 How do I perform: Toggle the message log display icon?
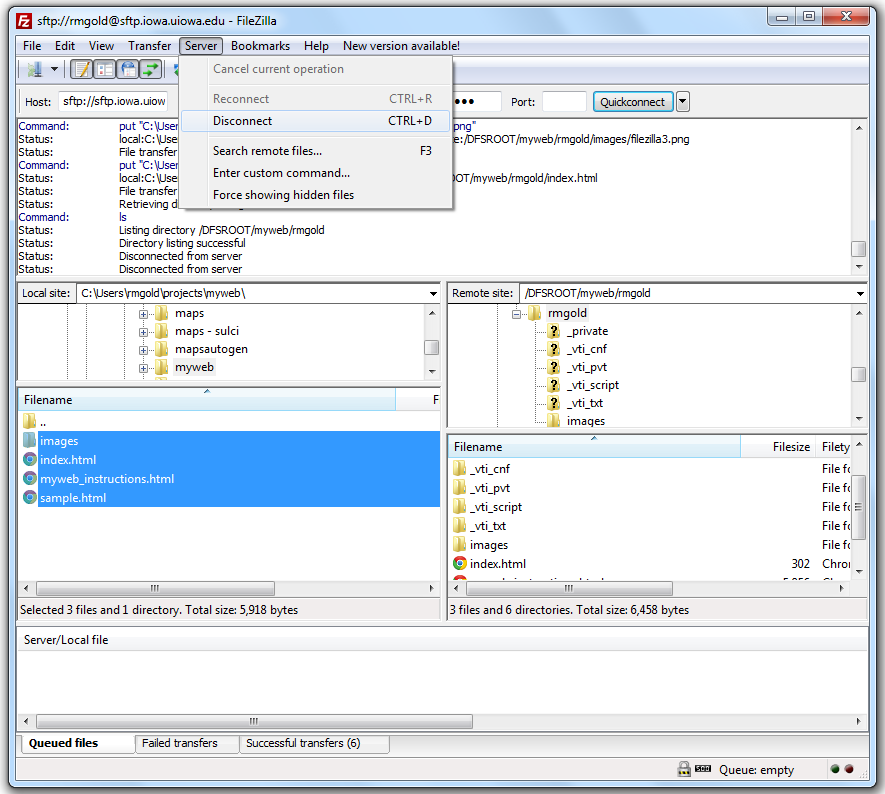coord(82,69)
